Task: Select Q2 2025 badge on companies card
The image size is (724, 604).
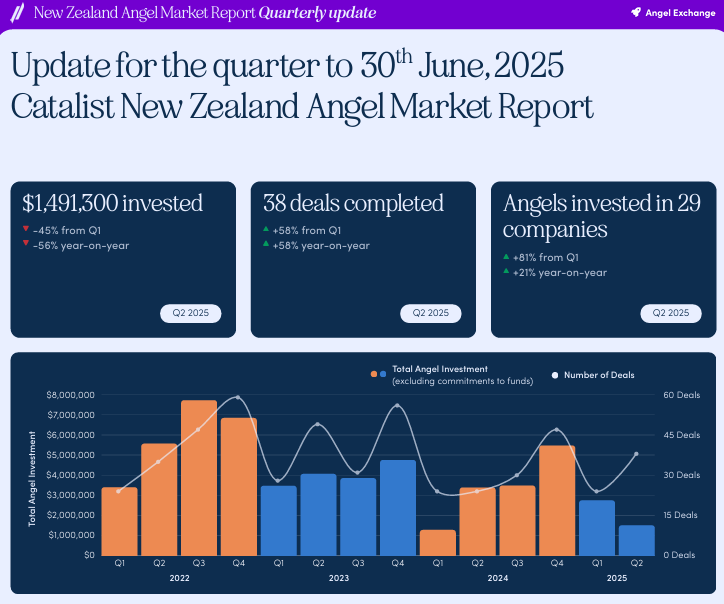Action: (x=671, y=313)
